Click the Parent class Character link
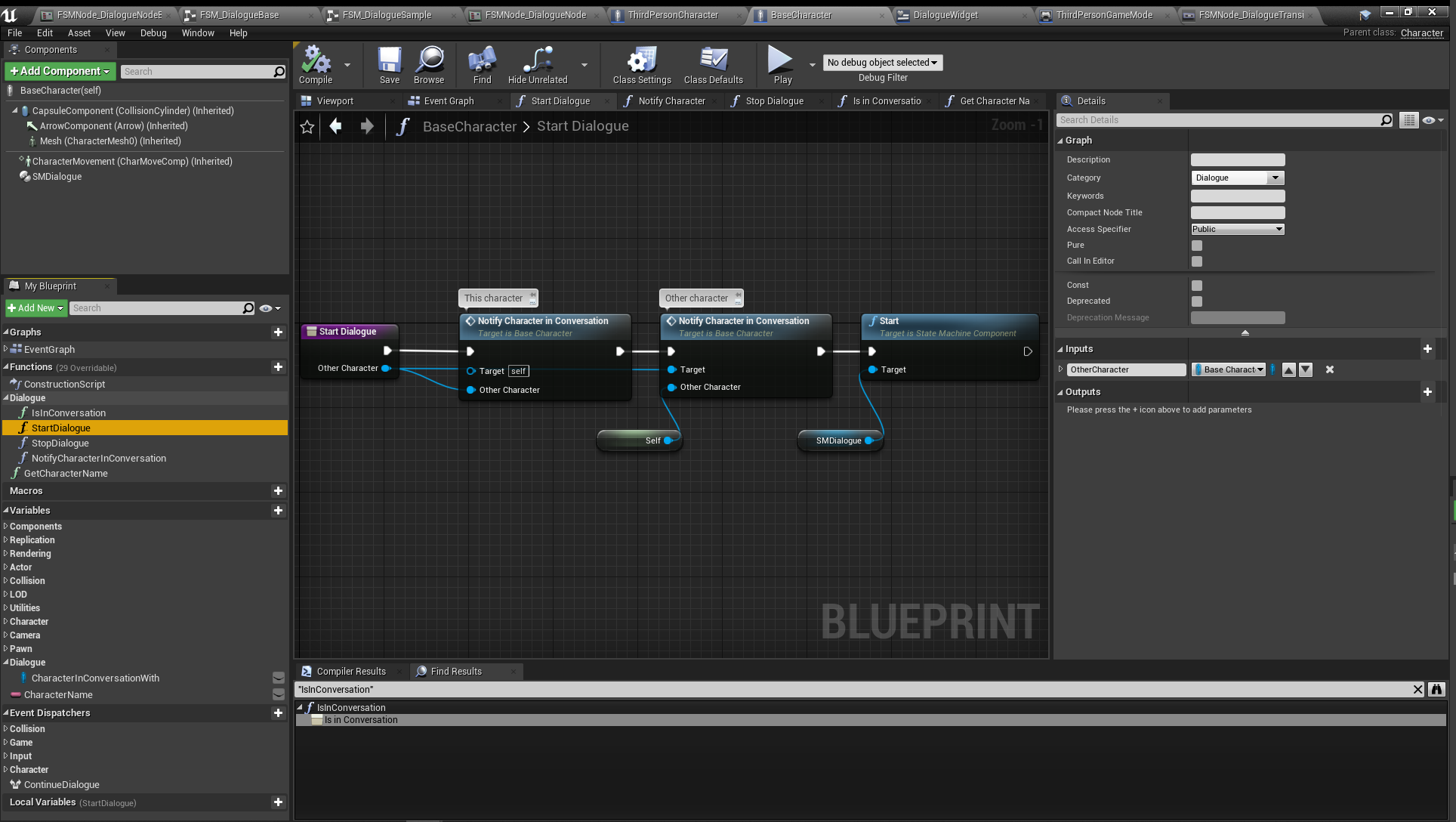This screenshot has height=822, width=1456. (1421, 33)
